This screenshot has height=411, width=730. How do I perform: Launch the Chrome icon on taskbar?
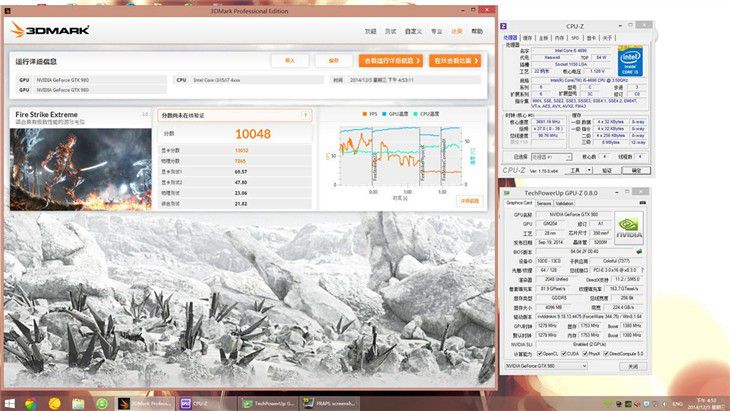coord(31,404)
